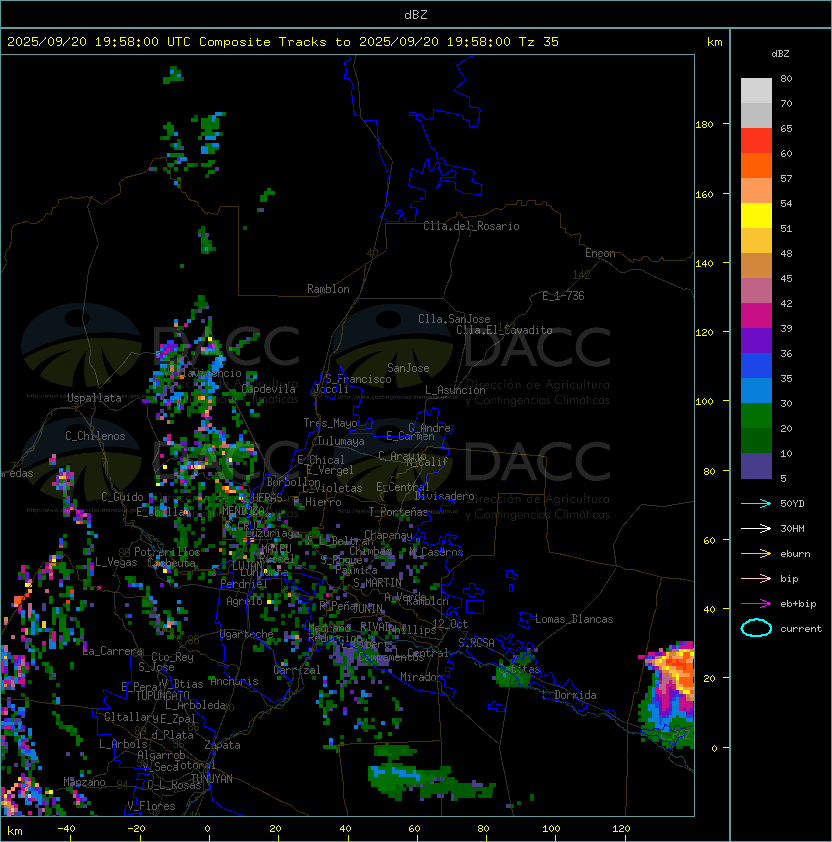This screenshot has width=832, height=842.
Task: Click the current legend label
Action: coord(801,629)
